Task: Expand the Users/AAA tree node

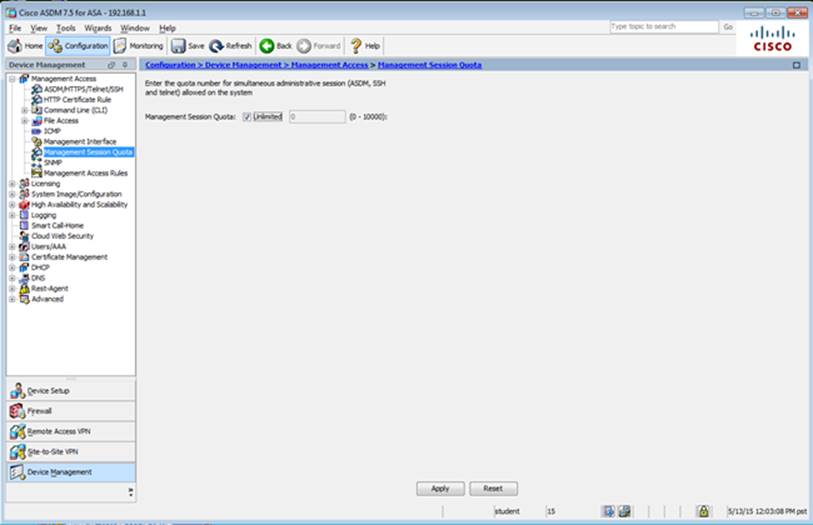Action: pyautogui.click(x=12, y=246)
